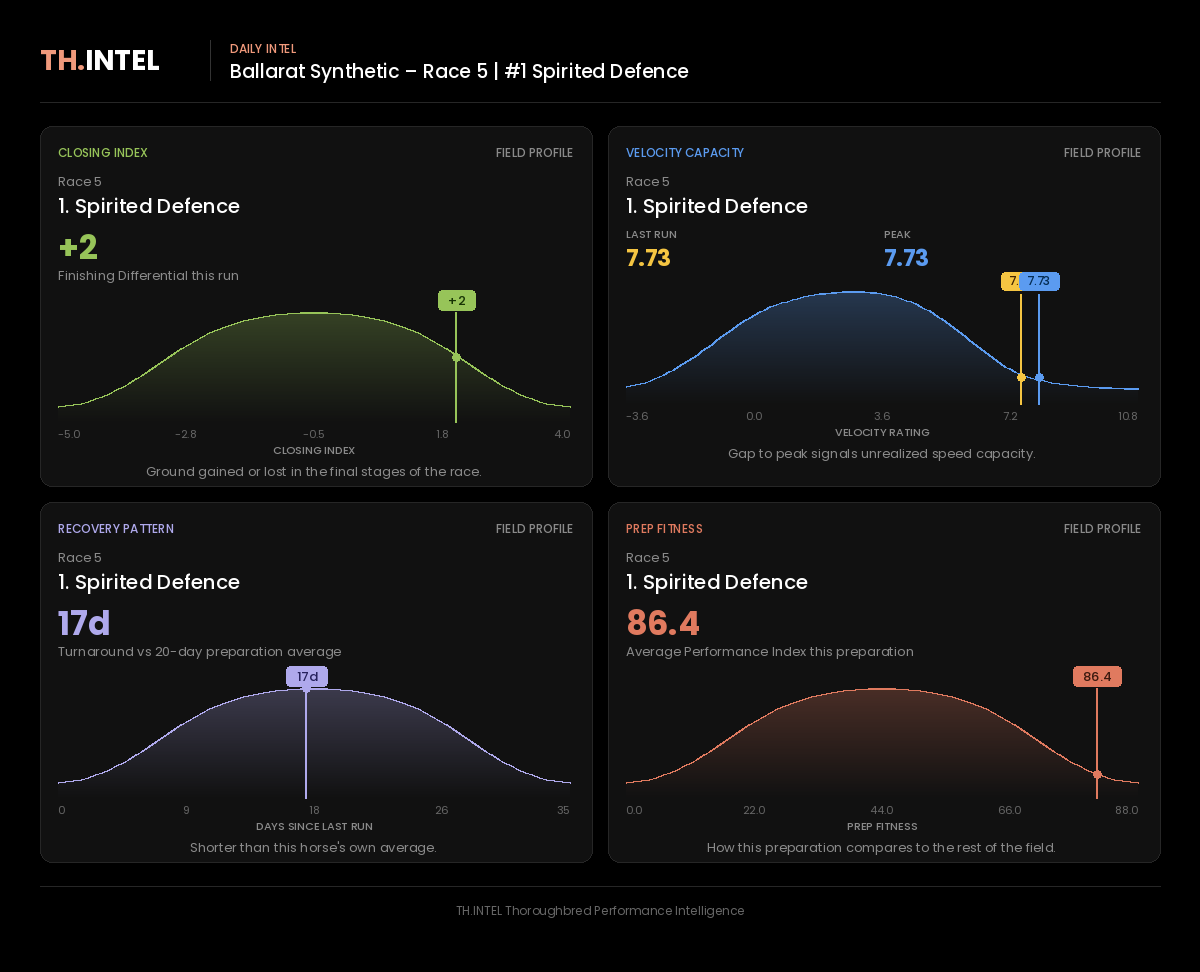Select Spirited Defence name in Prep Fitness card
The image size is (1200, 972).
coord(717,582)
